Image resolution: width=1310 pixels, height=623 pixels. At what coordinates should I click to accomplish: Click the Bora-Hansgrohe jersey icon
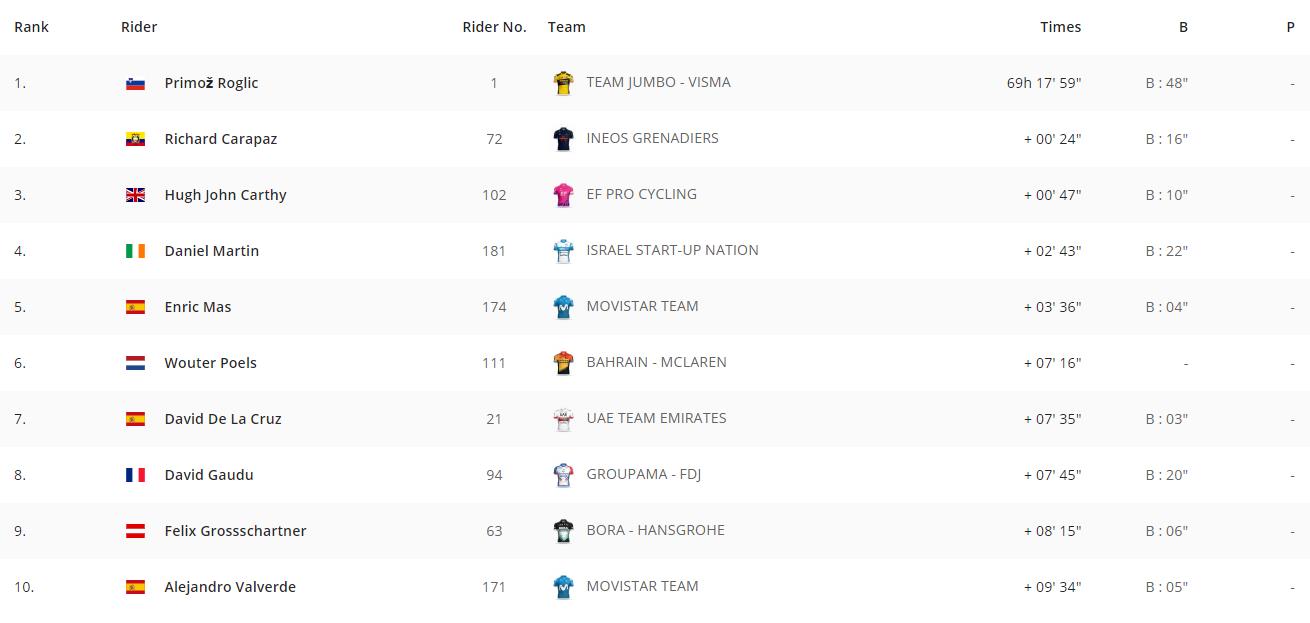pyautogui.click(x=563, y=531)
